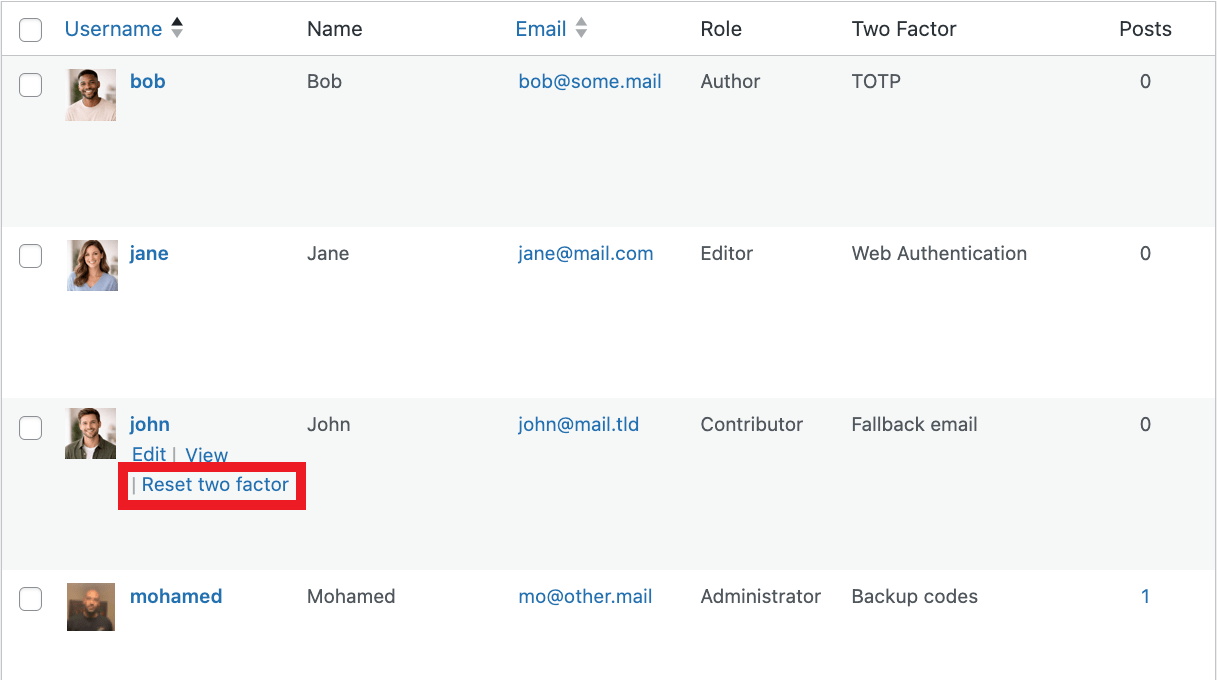The height and width of the screenshot is (680, 1217).
Task: Check the checkbox on jane's row
Action: (30, 256)
